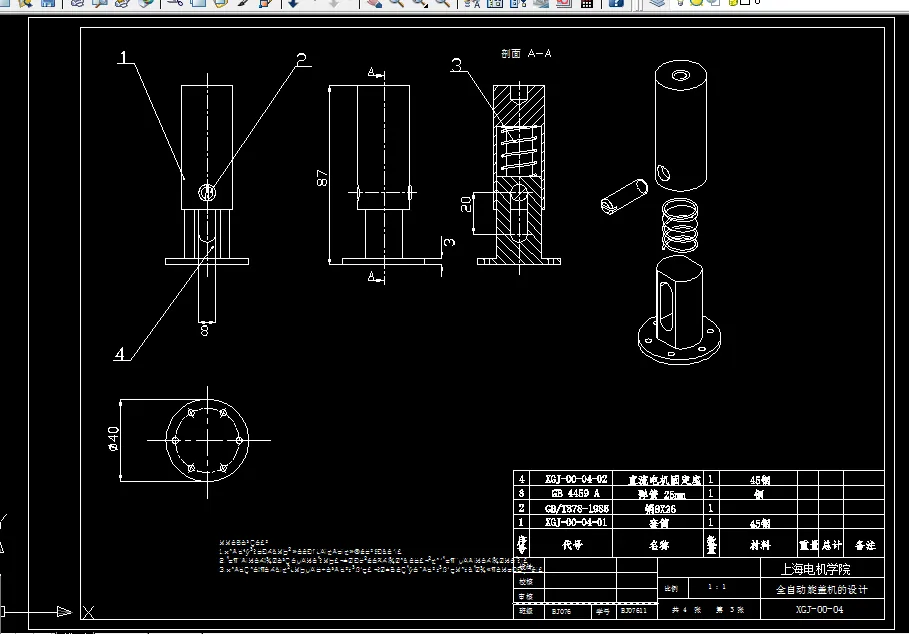Select the Ø40 diameter dimension
Screen dimensions: 909x634
pos(114,439)
